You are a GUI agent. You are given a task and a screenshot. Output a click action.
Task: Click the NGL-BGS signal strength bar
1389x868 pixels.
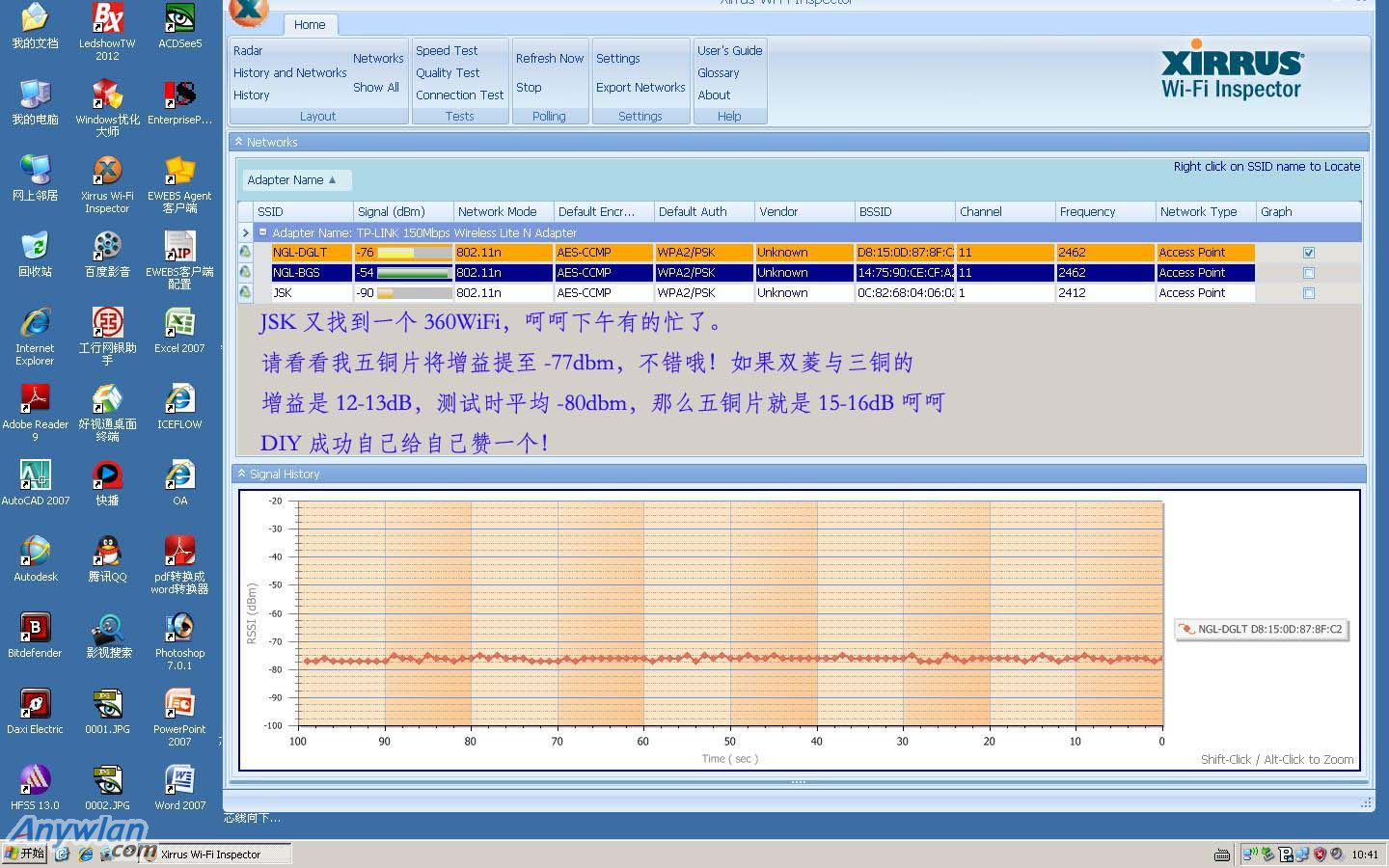click(x=414, y=273)
